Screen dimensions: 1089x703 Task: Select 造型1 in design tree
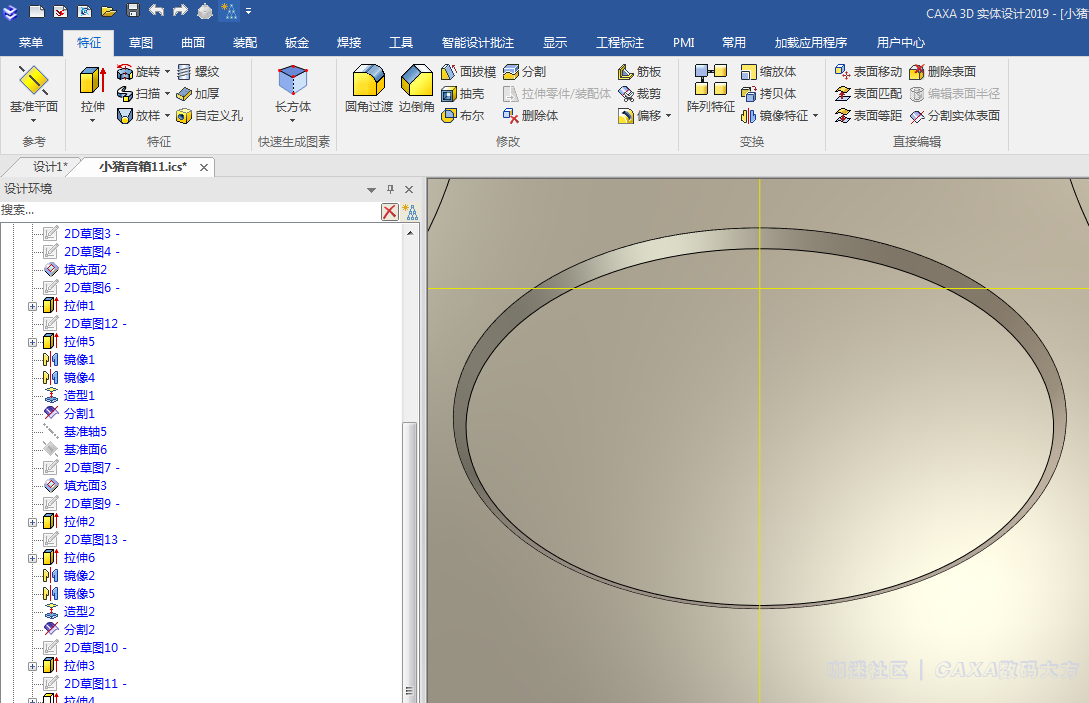coord(78,396)
